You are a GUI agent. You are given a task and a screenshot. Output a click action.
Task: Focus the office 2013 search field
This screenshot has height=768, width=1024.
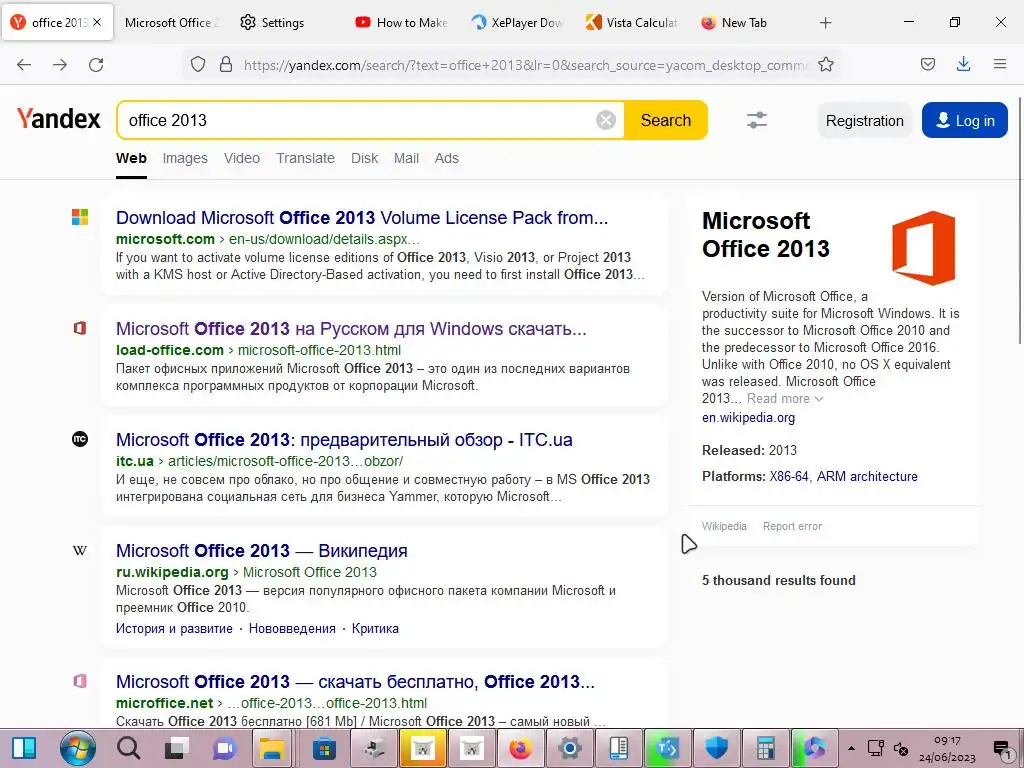click(356, 120)
